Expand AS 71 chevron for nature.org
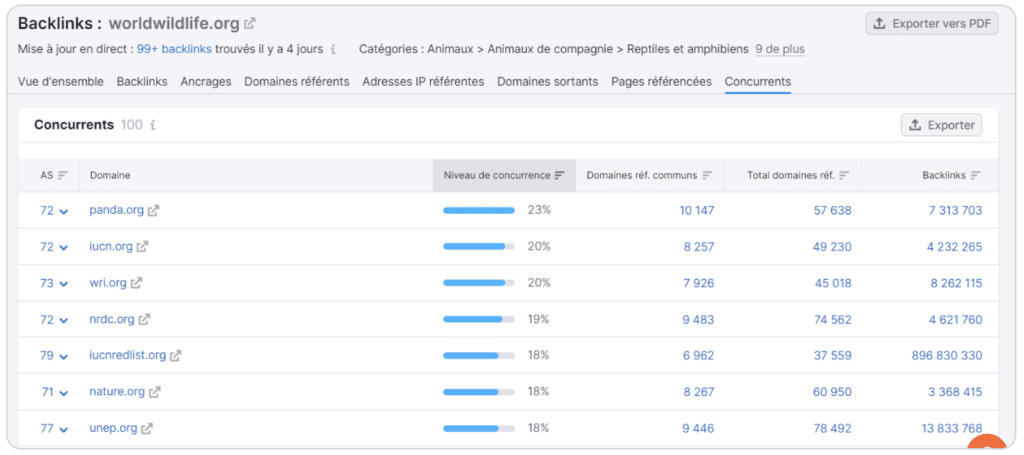 pyautogui.click(x=63, y=393)
